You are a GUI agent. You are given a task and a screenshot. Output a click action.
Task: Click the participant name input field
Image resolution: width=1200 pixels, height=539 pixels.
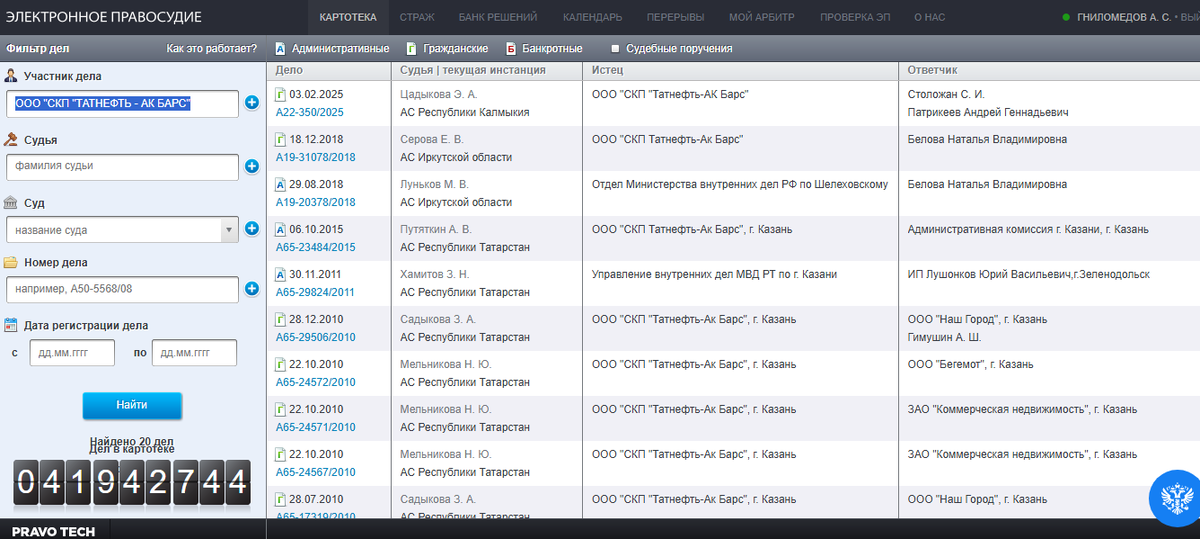(122, 103)
